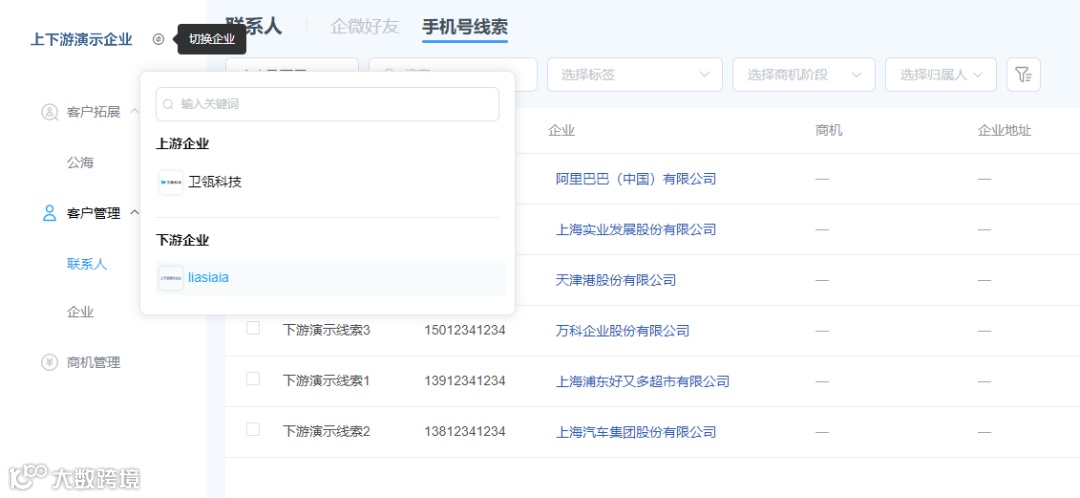Open 上海汽车集团股份有限公司 link

pos(636,432)
